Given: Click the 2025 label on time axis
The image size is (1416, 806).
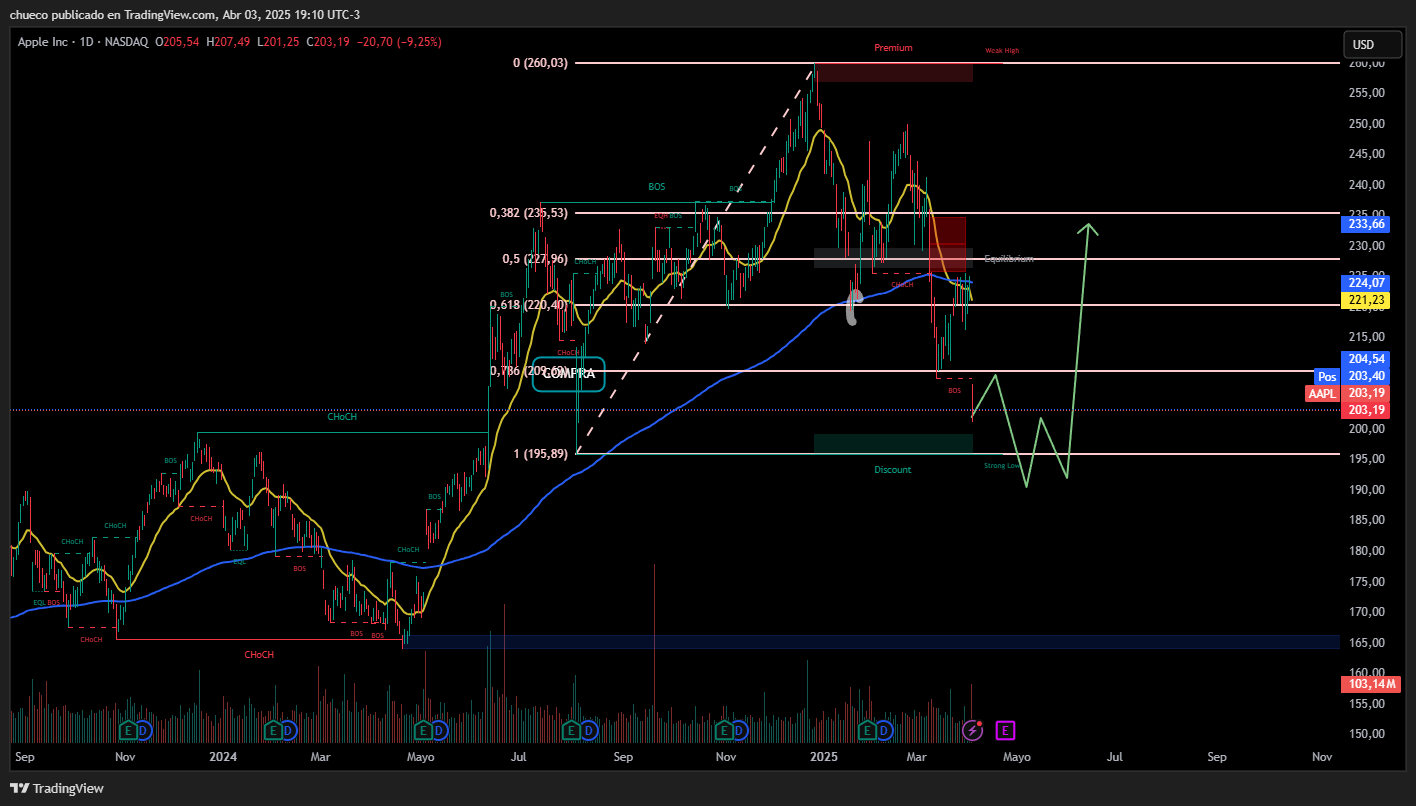Looking at the screenshot, I should tap(823, 758).
